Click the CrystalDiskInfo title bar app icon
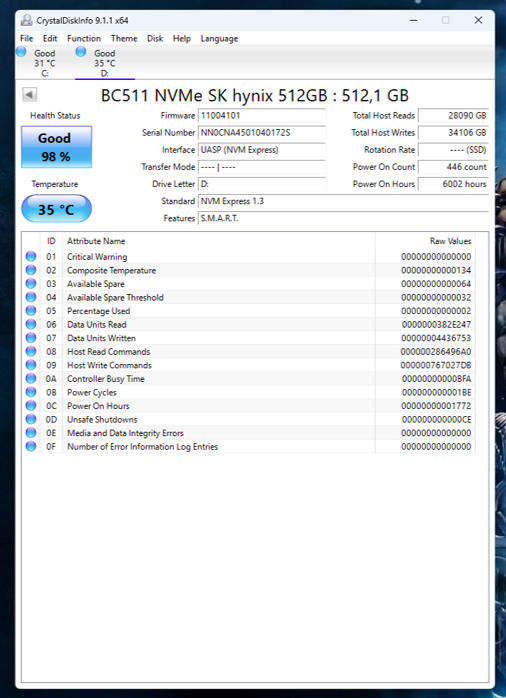The height and width of the screenshot is (698, 506). [x=27, y=20]
